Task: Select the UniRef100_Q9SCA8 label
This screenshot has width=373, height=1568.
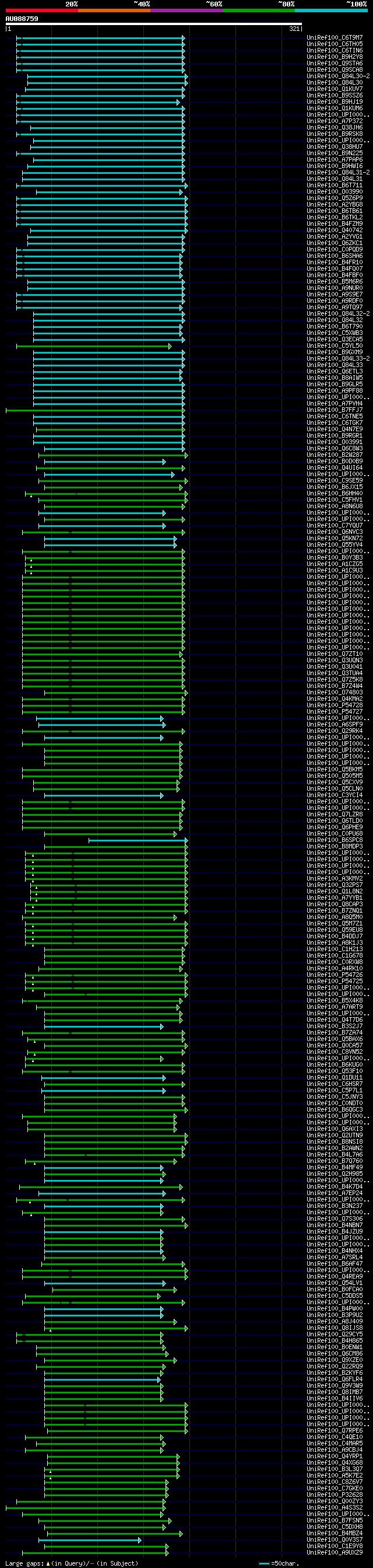Action: point(335,70)
